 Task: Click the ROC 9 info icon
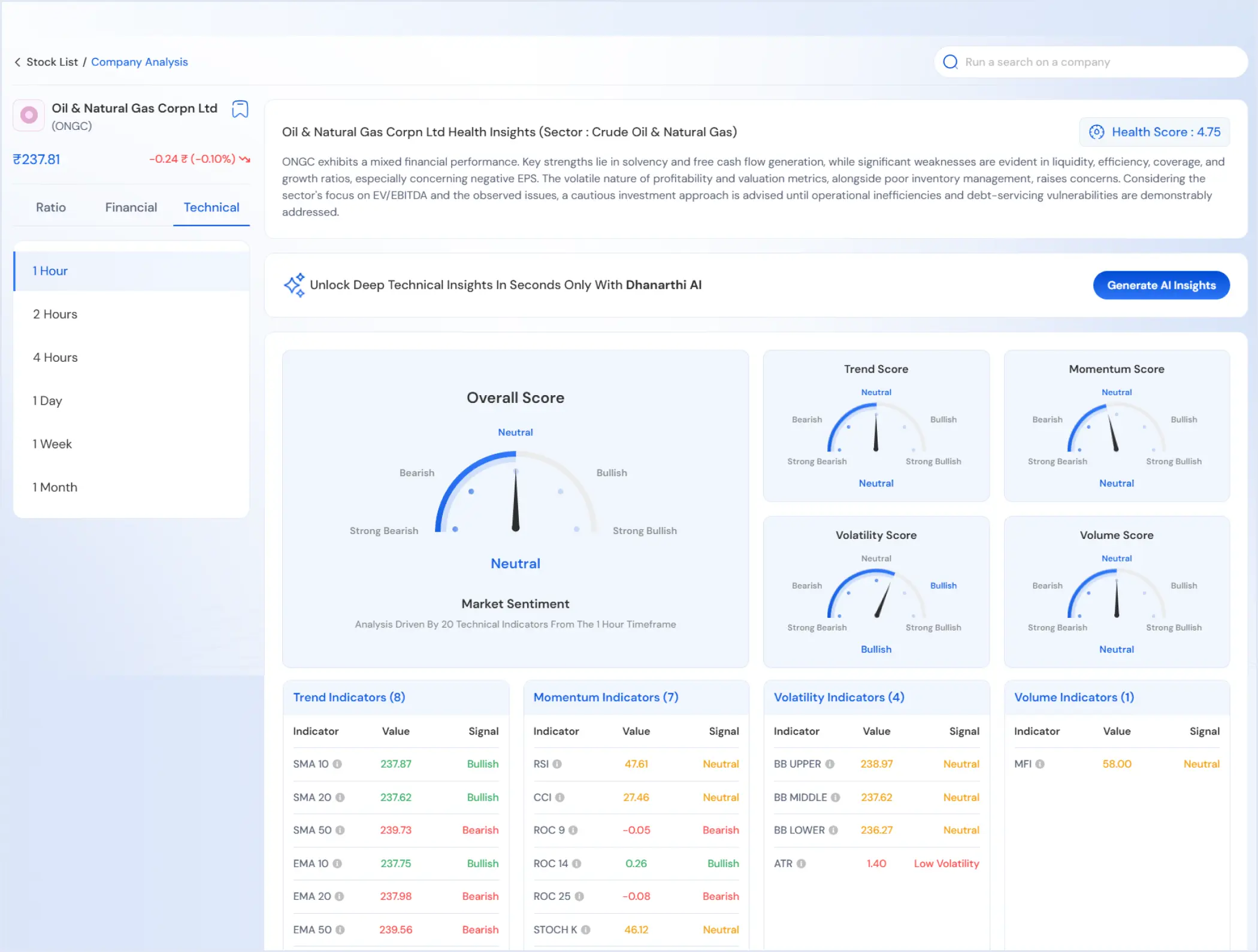point(573,830)
